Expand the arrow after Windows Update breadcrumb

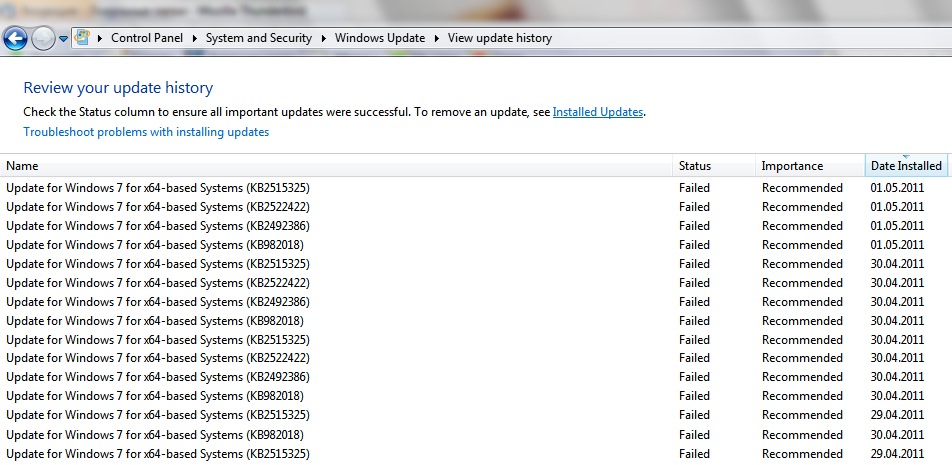click(436, 38)
